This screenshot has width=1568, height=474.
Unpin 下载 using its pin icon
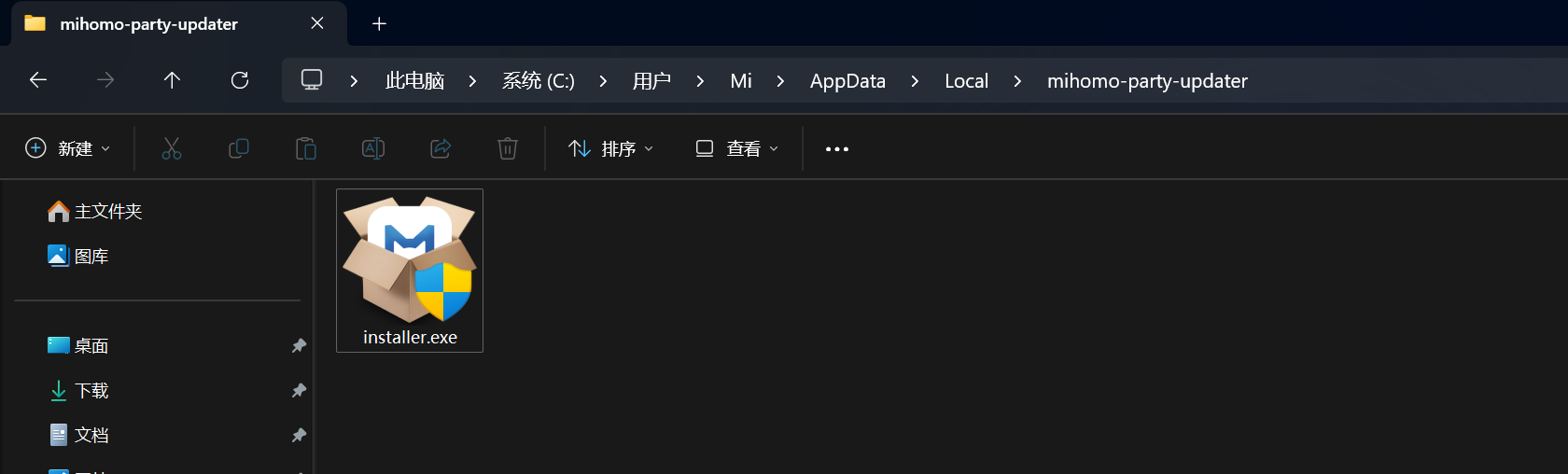tap(299, 390)
